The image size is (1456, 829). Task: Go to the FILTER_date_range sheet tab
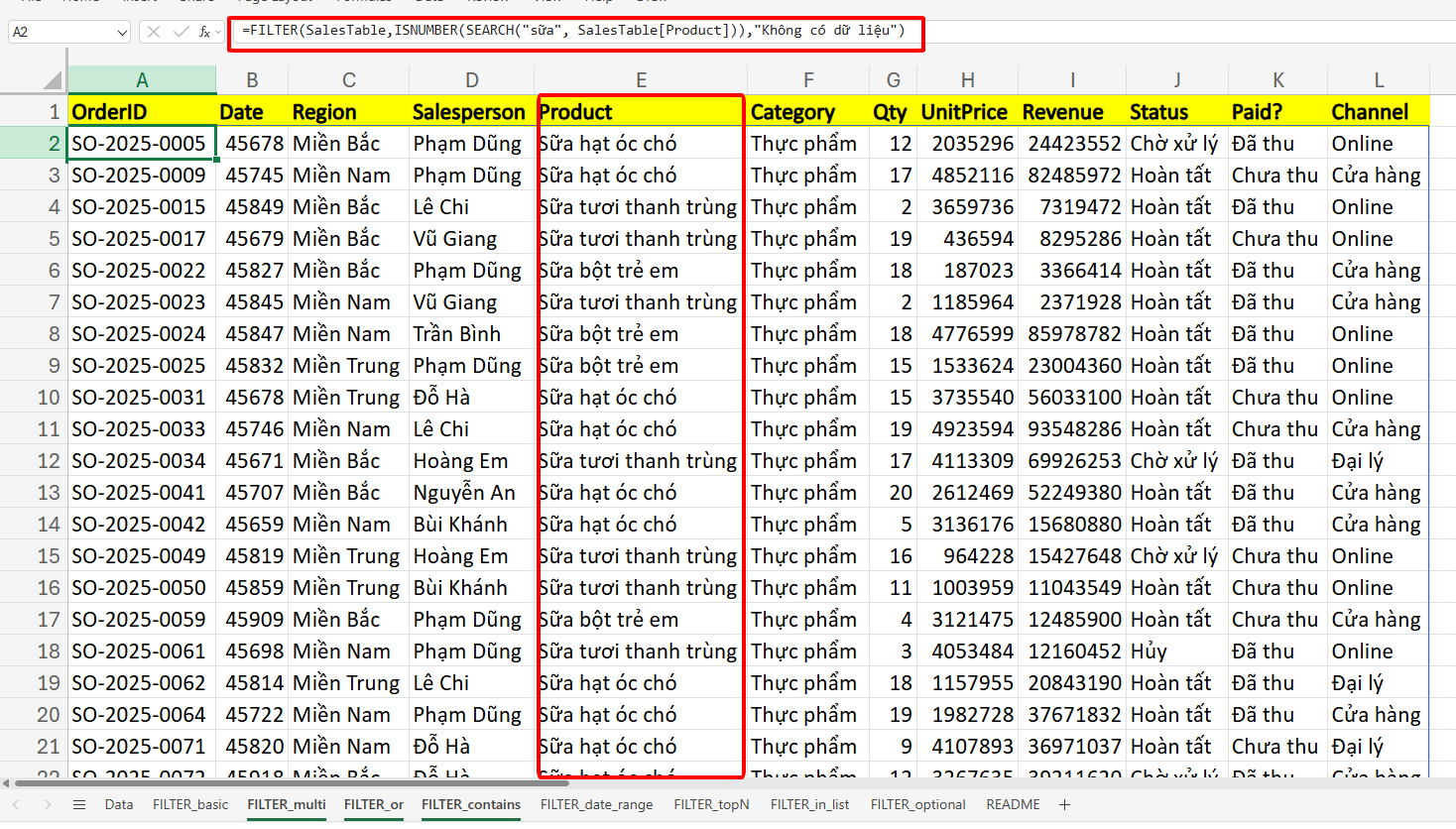[x=596, y=804]
